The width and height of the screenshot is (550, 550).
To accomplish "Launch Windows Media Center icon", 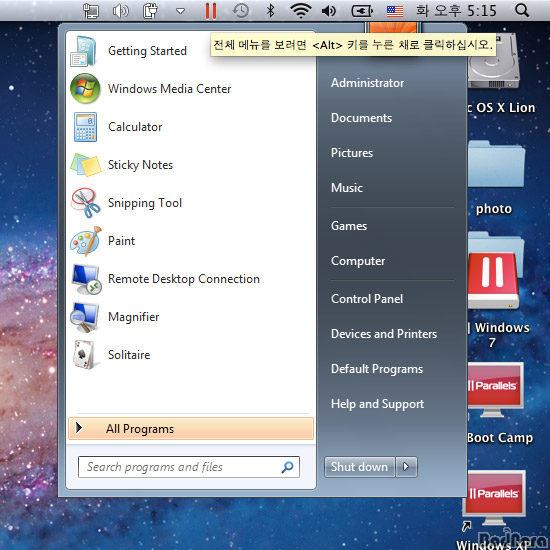I will coord(85,88).
